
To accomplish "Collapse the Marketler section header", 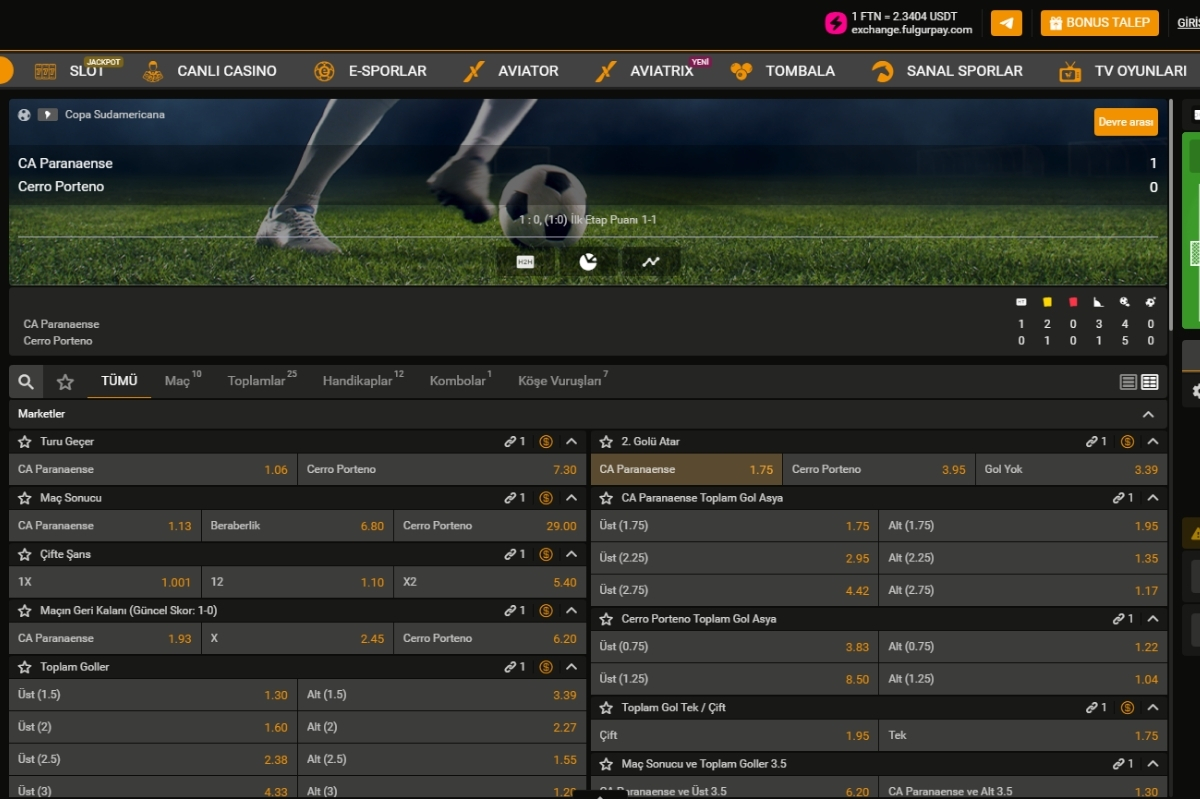I will (1148, 413).
